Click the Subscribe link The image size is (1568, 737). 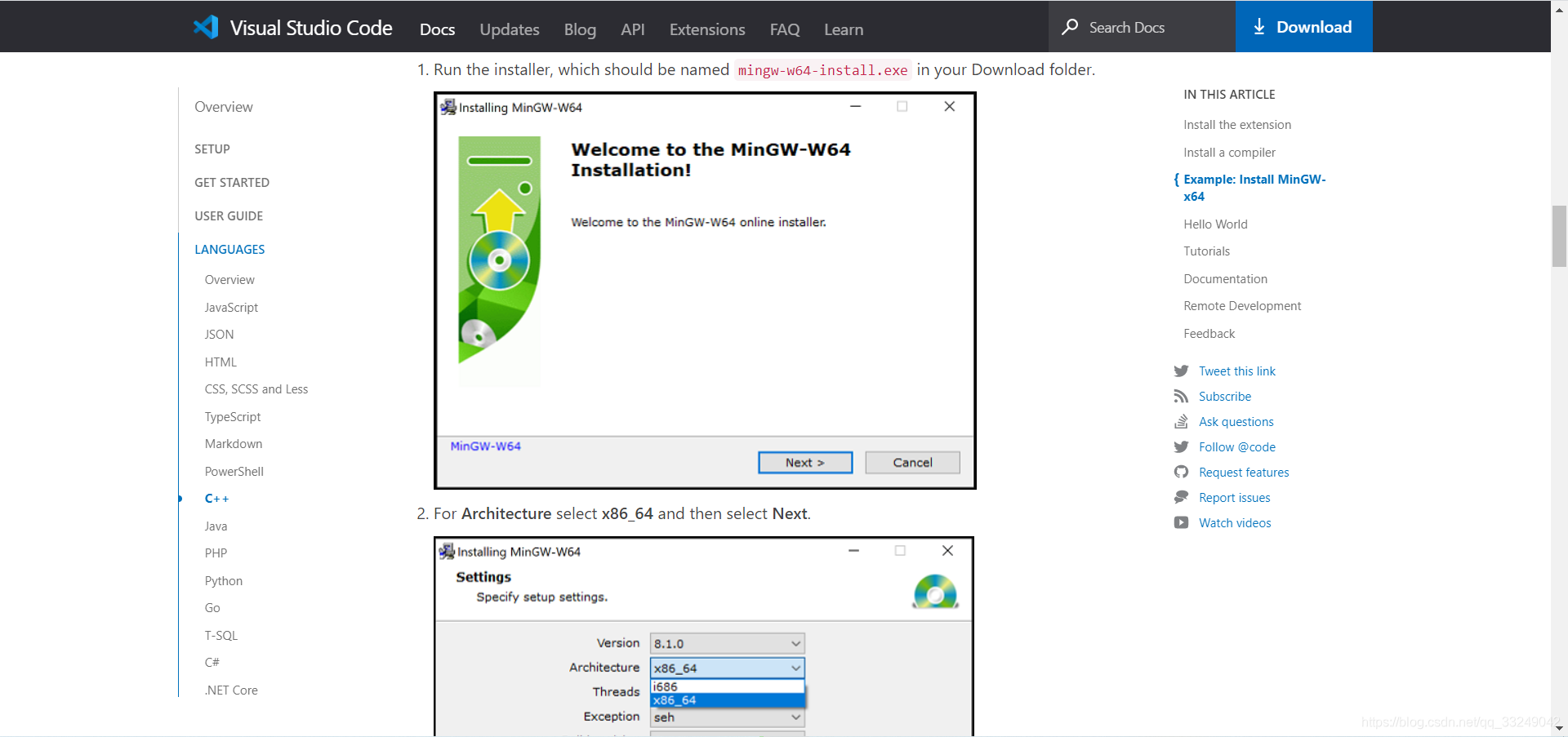pos(1224,397)
